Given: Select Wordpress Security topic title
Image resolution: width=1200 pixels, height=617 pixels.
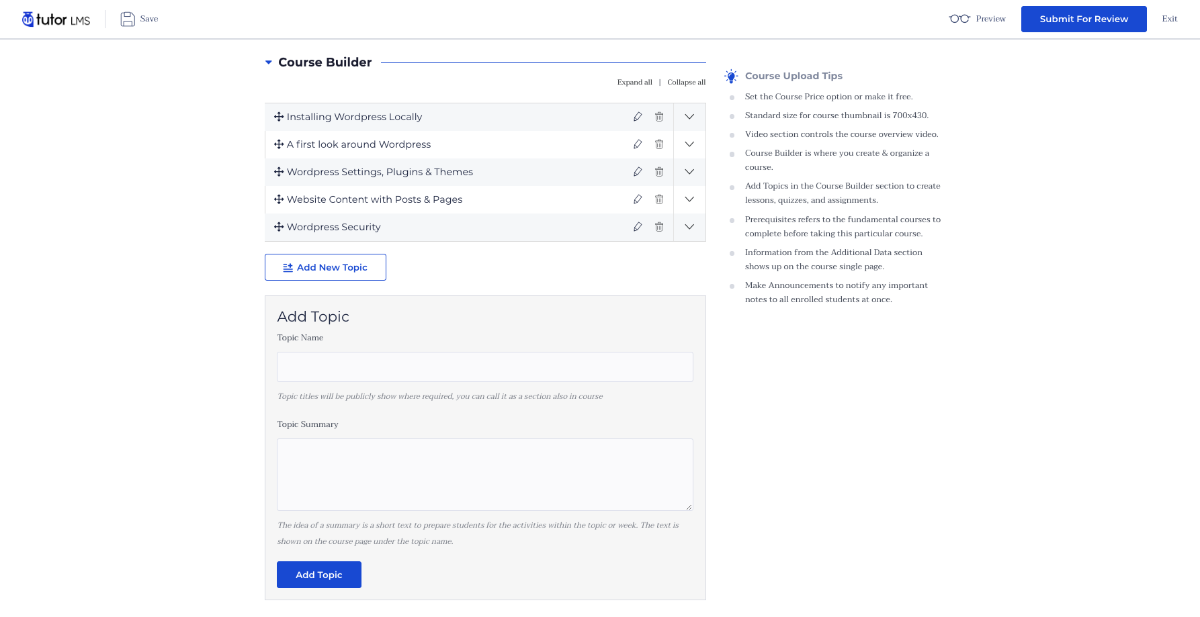Looking at the screenshot, I should 334,227.
